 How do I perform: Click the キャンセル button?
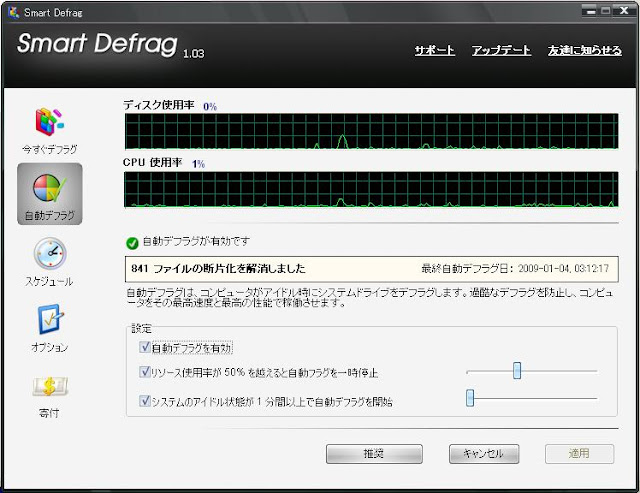coord(484,454)
